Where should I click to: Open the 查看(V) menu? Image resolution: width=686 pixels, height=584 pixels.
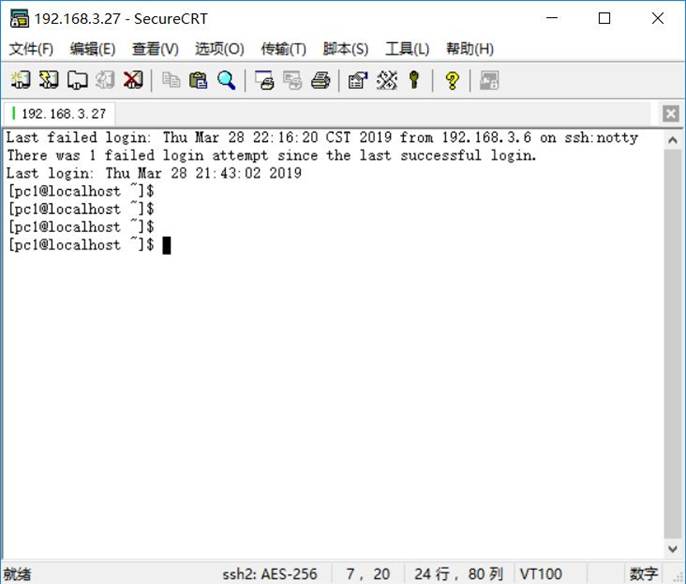(x=155, y=49)
